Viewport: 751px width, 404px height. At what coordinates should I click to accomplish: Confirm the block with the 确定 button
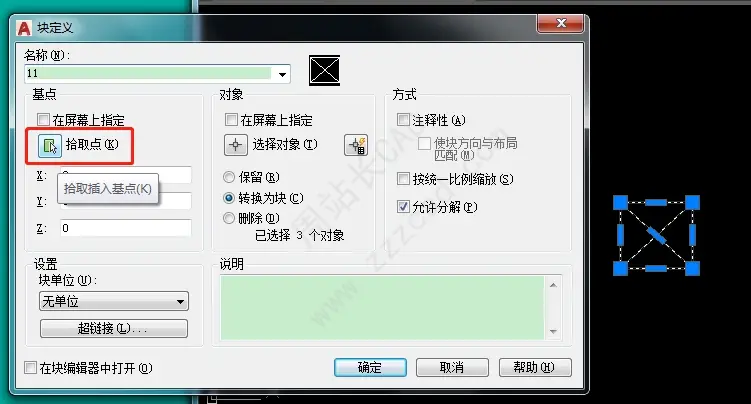click(x=370, y=367)
